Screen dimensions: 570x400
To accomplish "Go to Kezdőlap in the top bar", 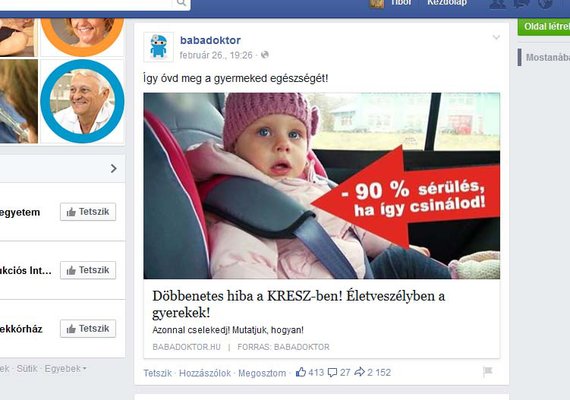I will [x=447, y=3].
